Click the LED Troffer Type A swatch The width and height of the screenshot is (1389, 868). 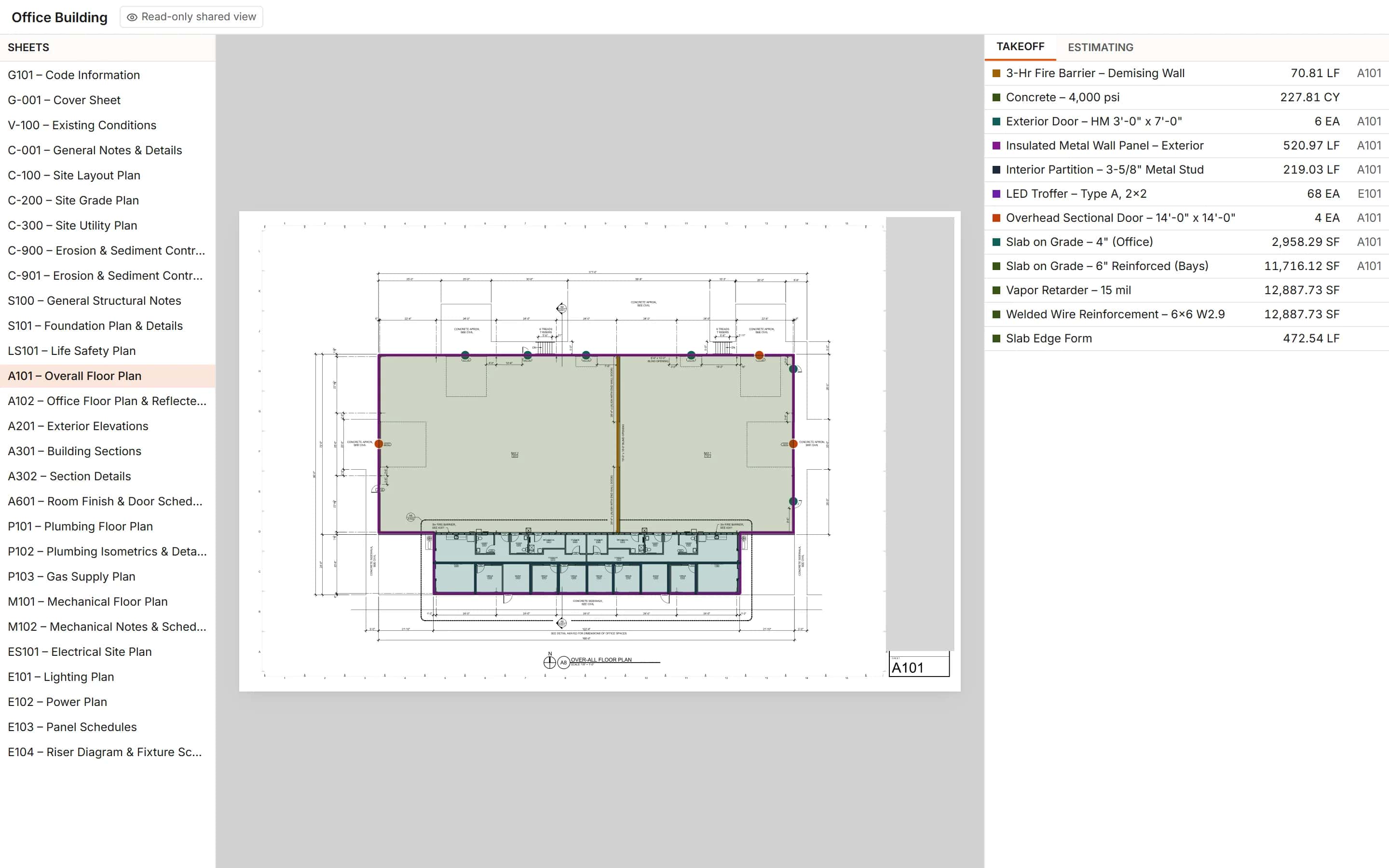(x=996, y=194)
